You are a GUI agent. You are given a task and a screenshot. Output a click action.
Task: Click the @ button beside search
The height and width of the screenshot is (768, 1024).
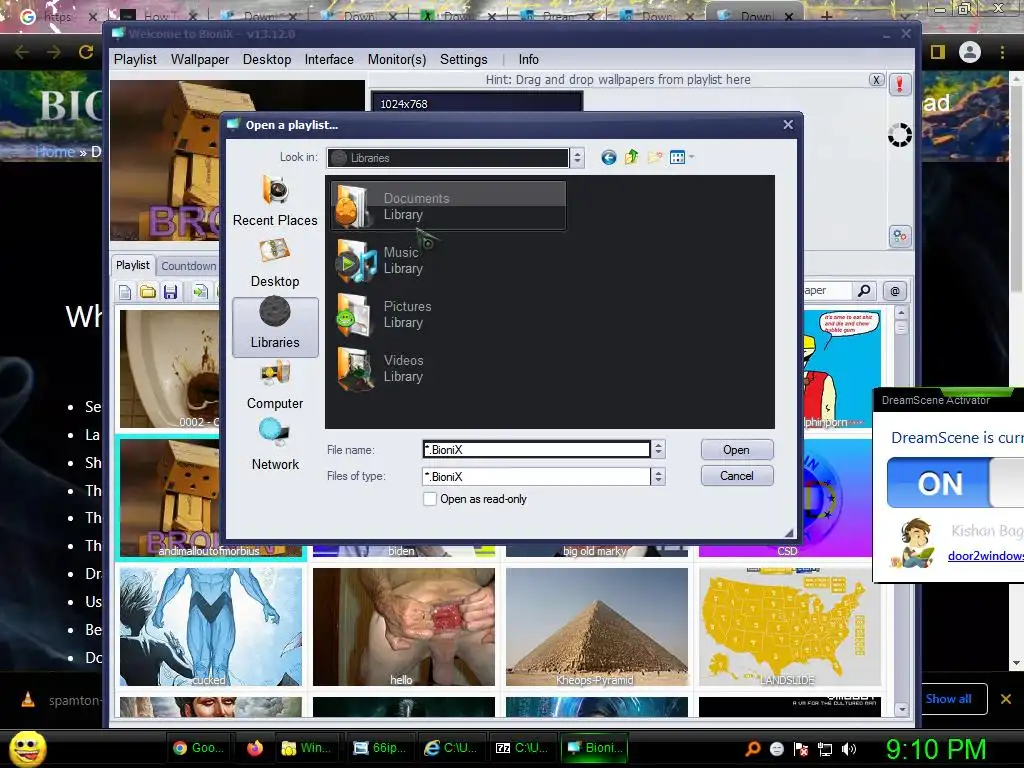895,291
